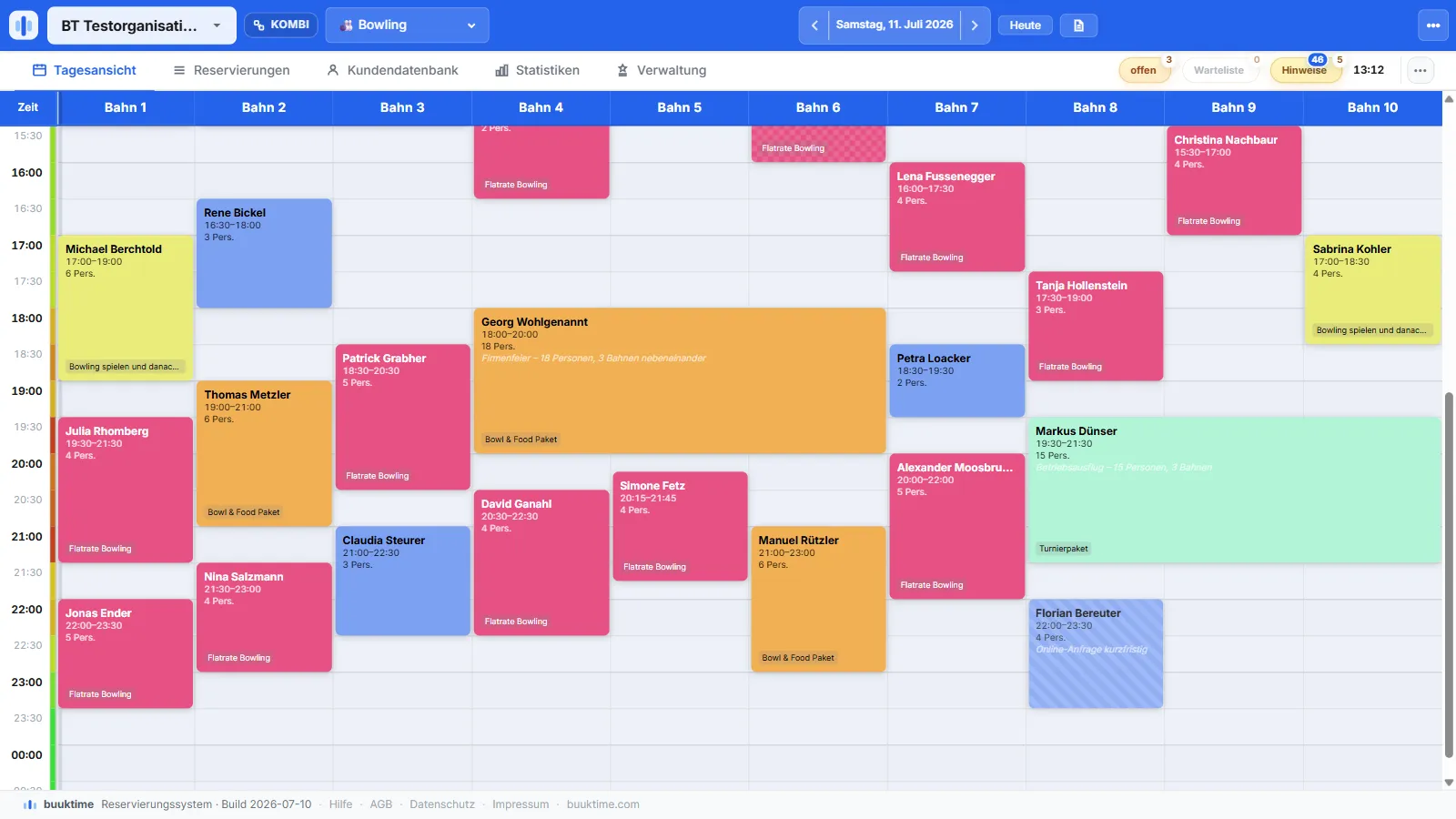Image resolution: width=1456 pixels, height=819 pixels.
Task: Open date picker Samstag, 11. Juli 2026
Action: coord(895,25)
